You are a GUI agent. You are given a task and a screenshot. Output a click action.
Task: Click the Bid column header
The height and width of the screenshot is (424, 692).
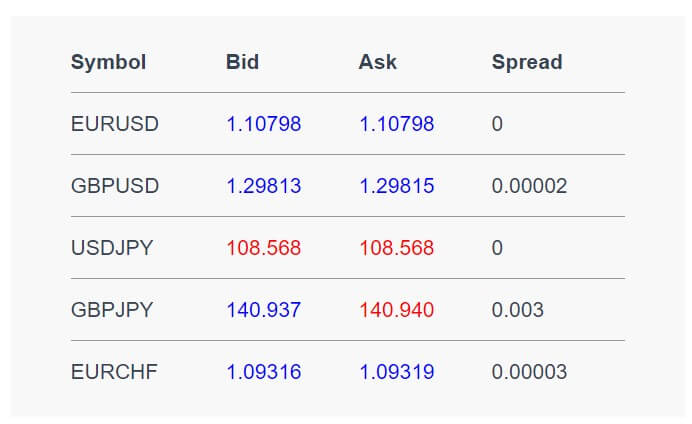coord(242,62)
